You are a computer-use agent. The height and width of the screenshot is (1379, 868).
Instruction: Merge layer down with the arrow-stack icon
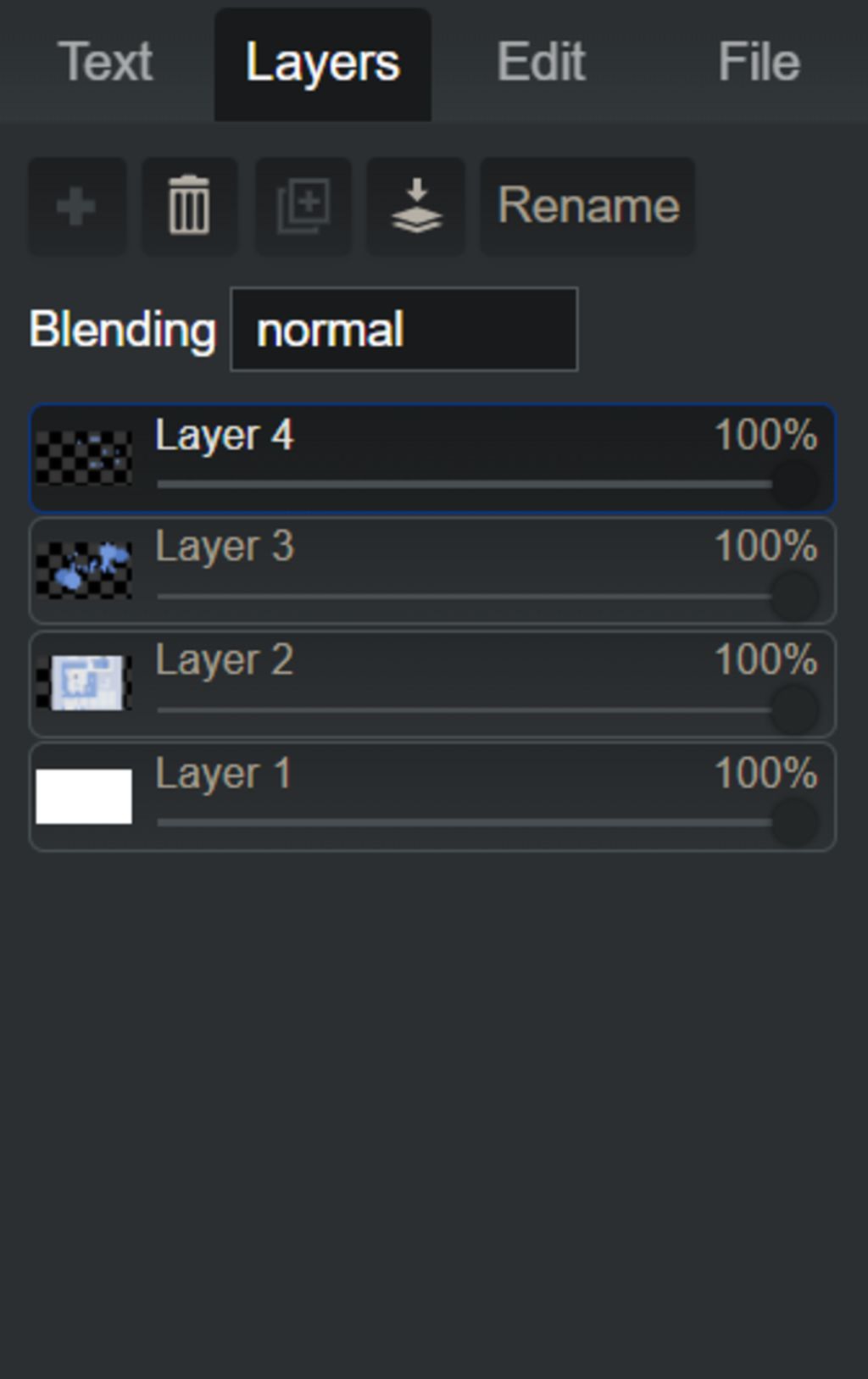[416, 206]
